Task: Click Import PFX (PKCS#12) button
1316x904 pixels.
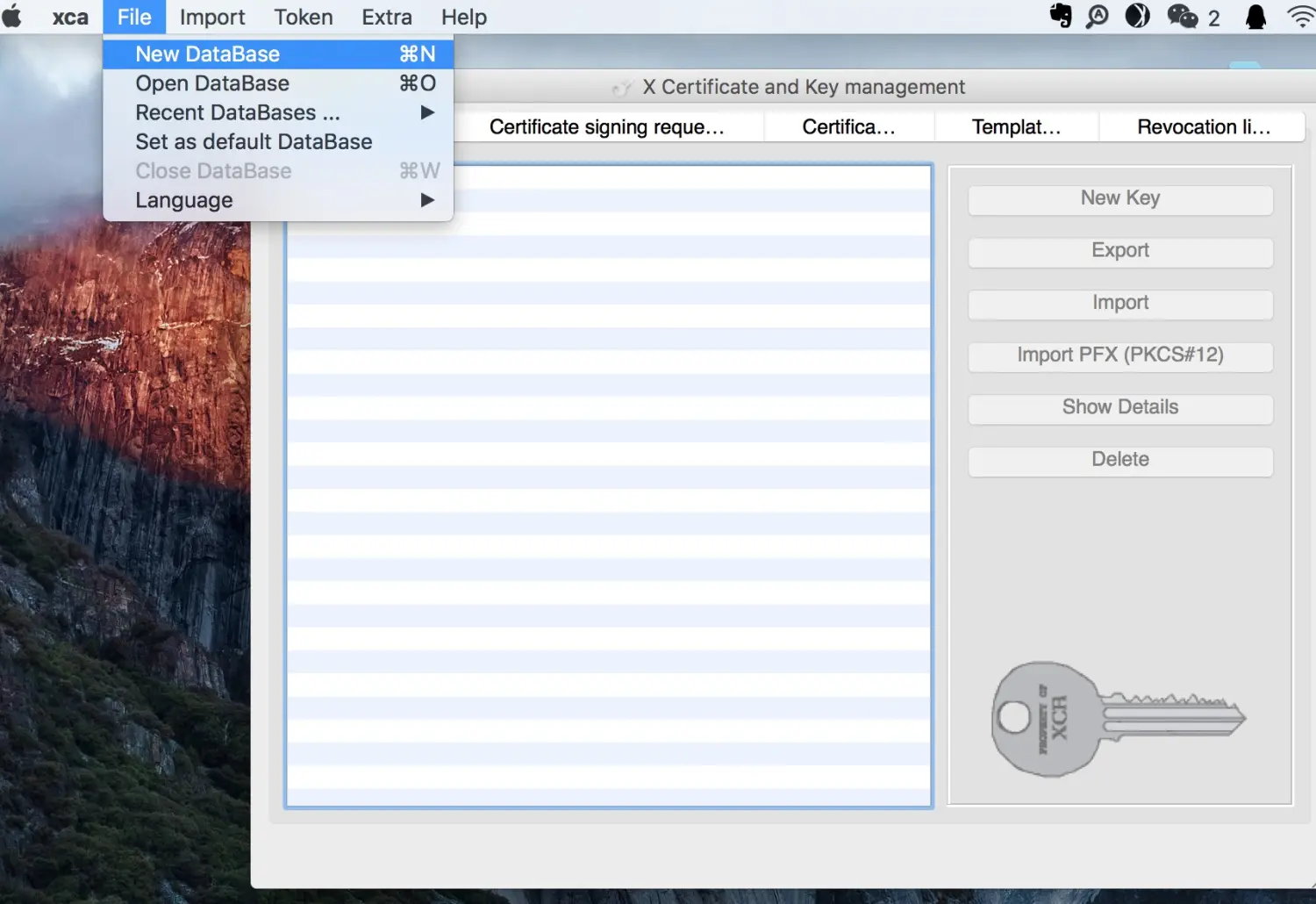Action: click(1120, 356)
